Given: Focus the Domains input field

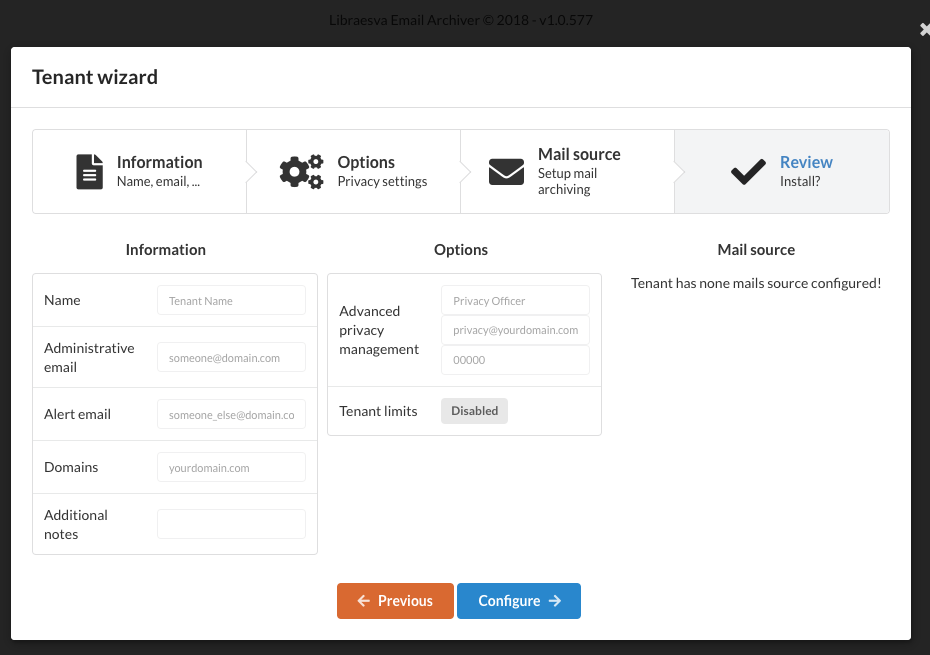Looking at the screenshot, I should click(x=231, y=467).
